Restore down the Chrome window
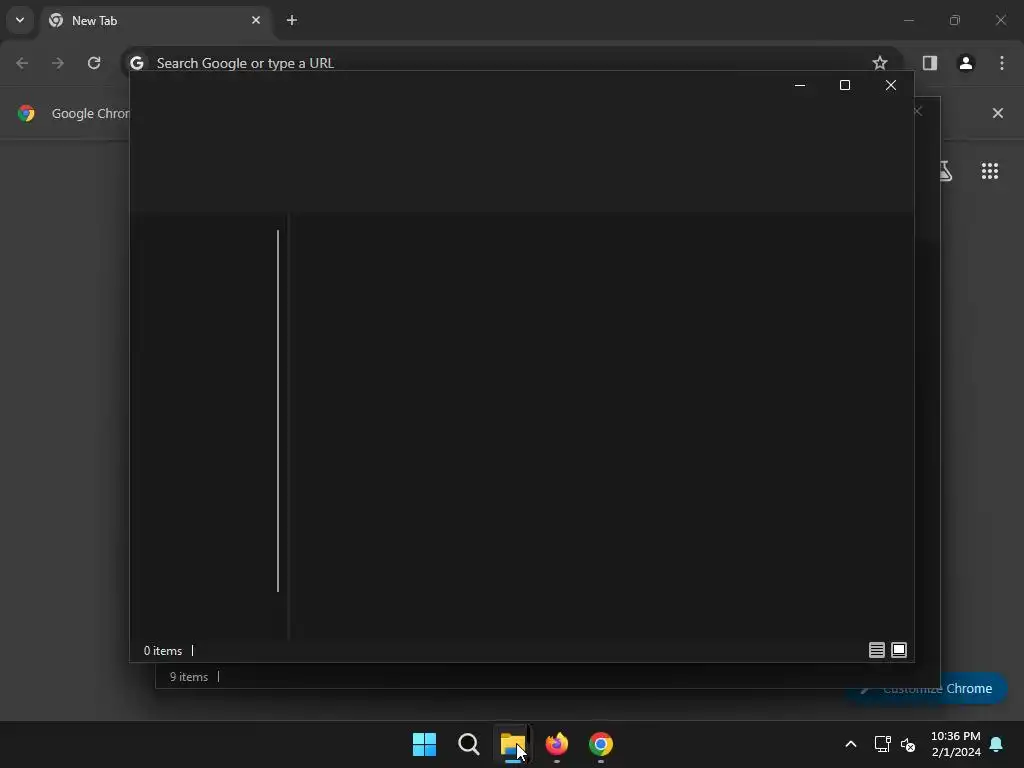1024x768 pixels. pyautogui.click(x=955, y=20)
